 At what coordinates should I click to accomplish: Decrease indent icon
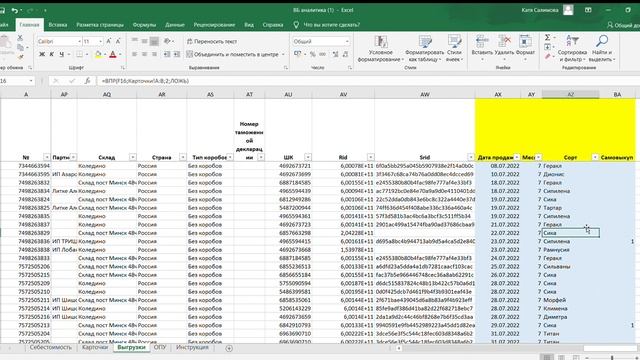pyautogui.click(x=167, y=54)
